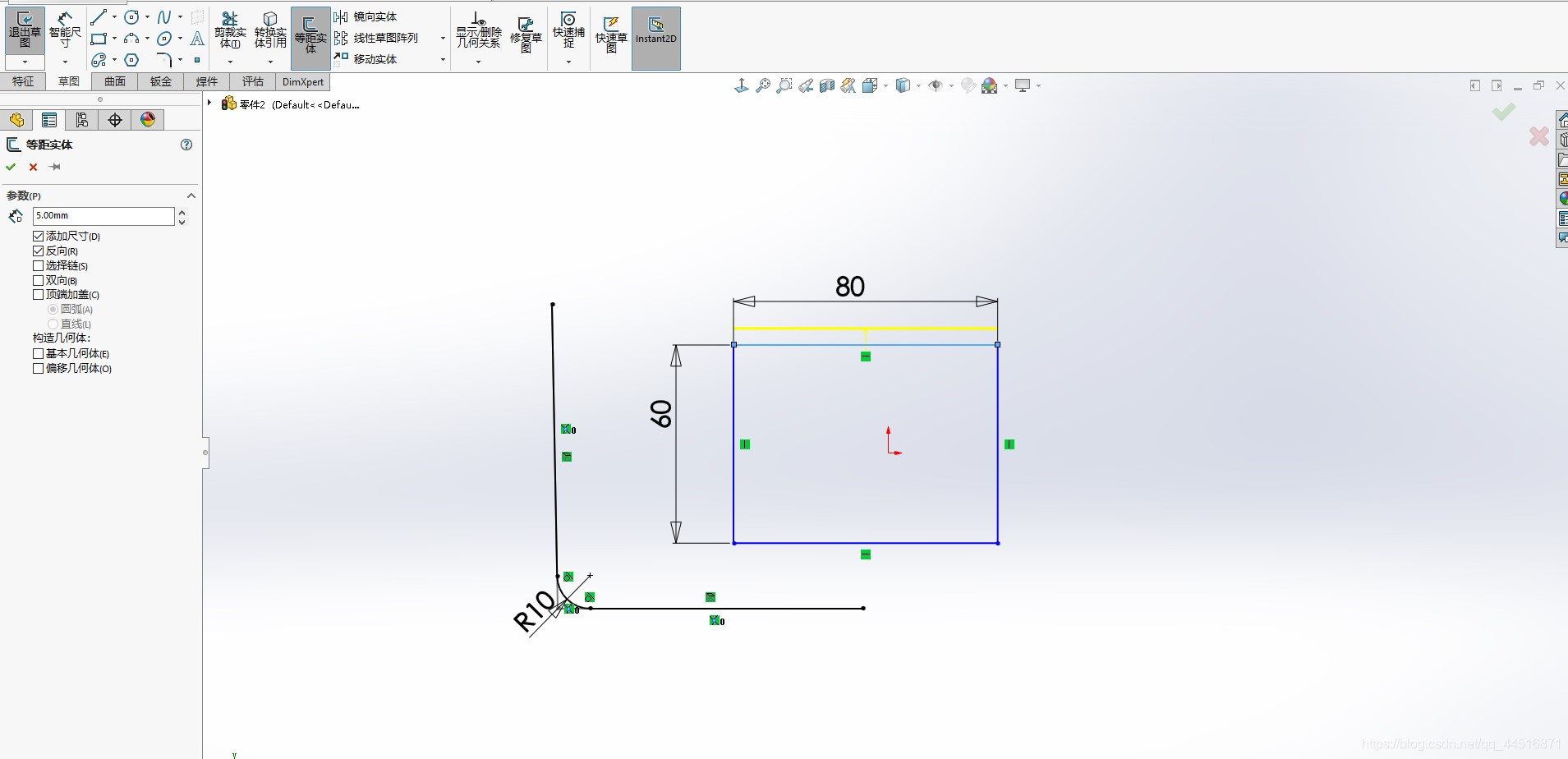Viewport: 1568px width, 759px height.
Task: Open 移动实体 dropdown arrow
Action: (x=443, y=59)
